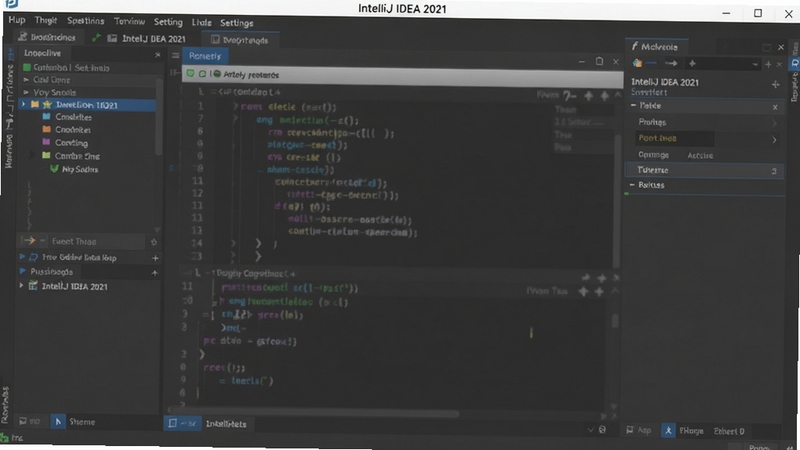Click the hamburger icon left of Ronetly tab
800x450 pixels.
coord(175,56)
